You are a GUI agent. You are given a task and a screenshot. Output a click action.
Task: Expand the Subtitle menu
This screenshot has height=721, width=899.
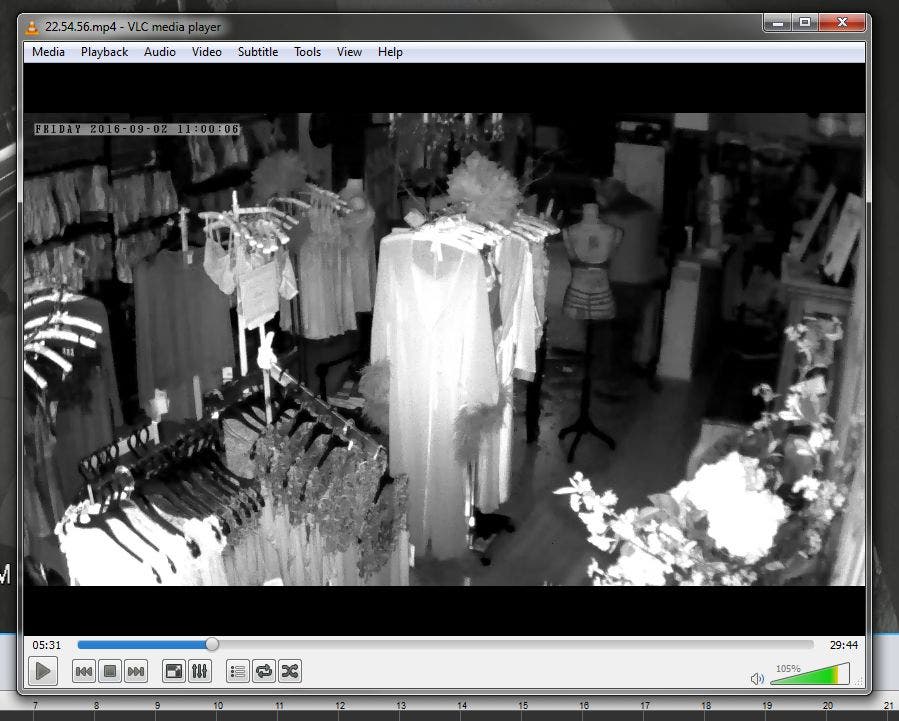pos(258,52)
